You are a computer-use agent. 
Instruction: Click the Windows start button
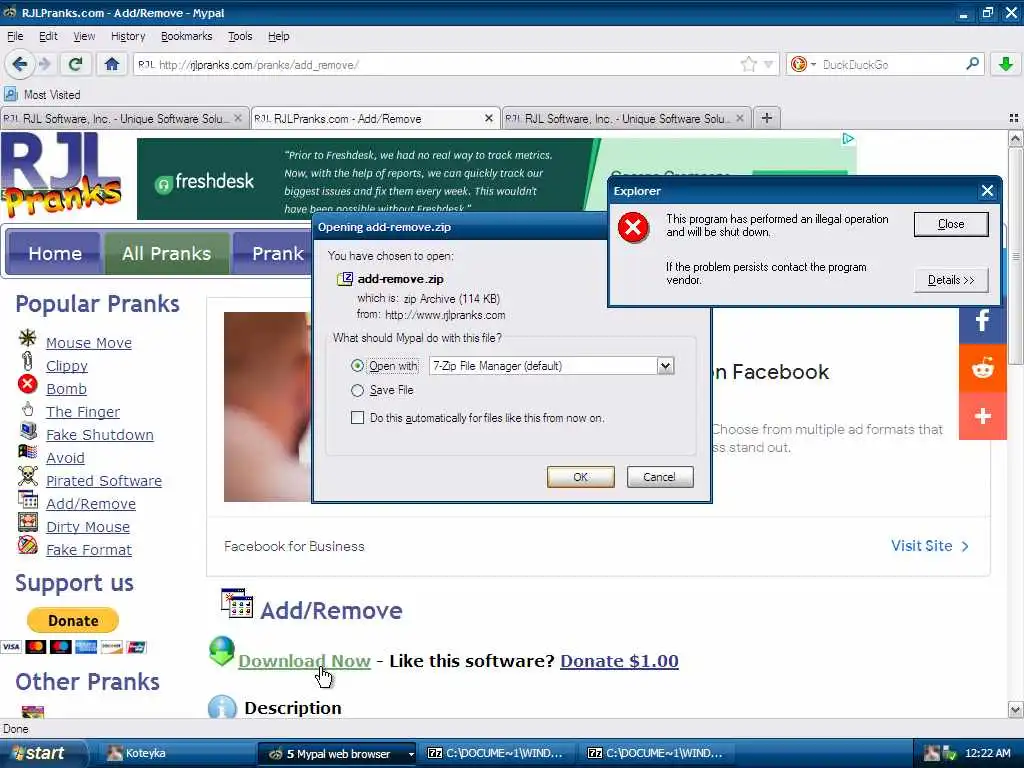point(42,754)
